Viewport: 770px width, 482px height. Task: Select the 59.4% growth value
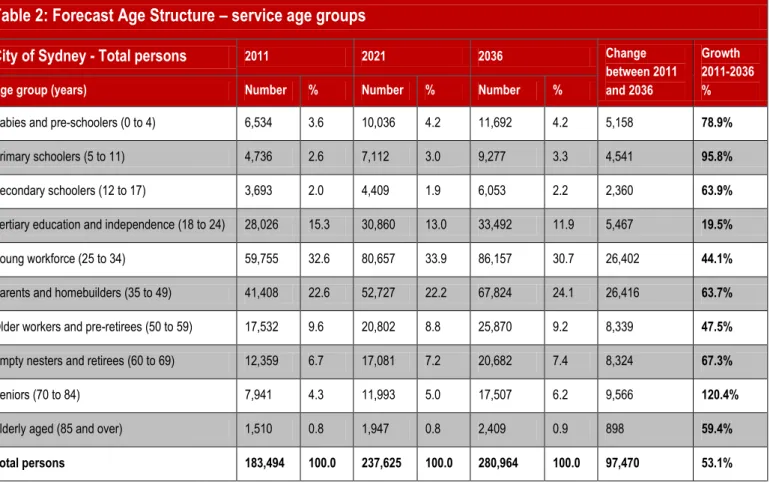[x=716, y=429]
